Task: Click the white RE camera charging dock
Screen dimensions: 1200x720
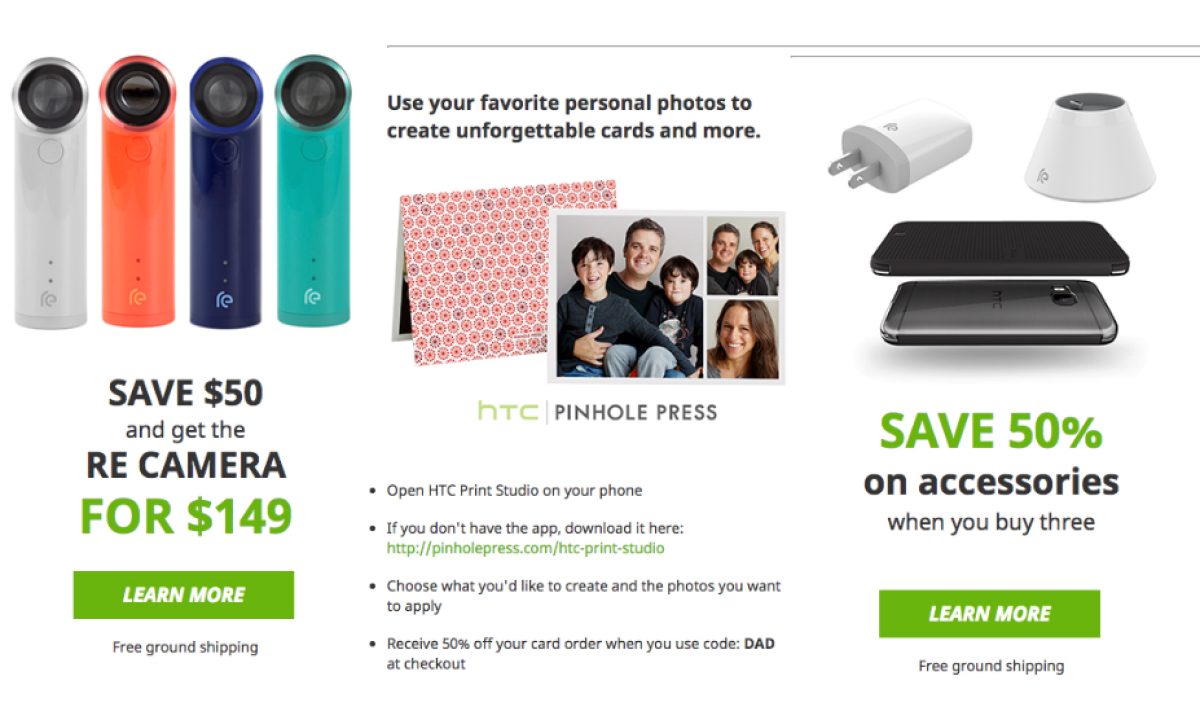Action: click(x=1089, y=150)
